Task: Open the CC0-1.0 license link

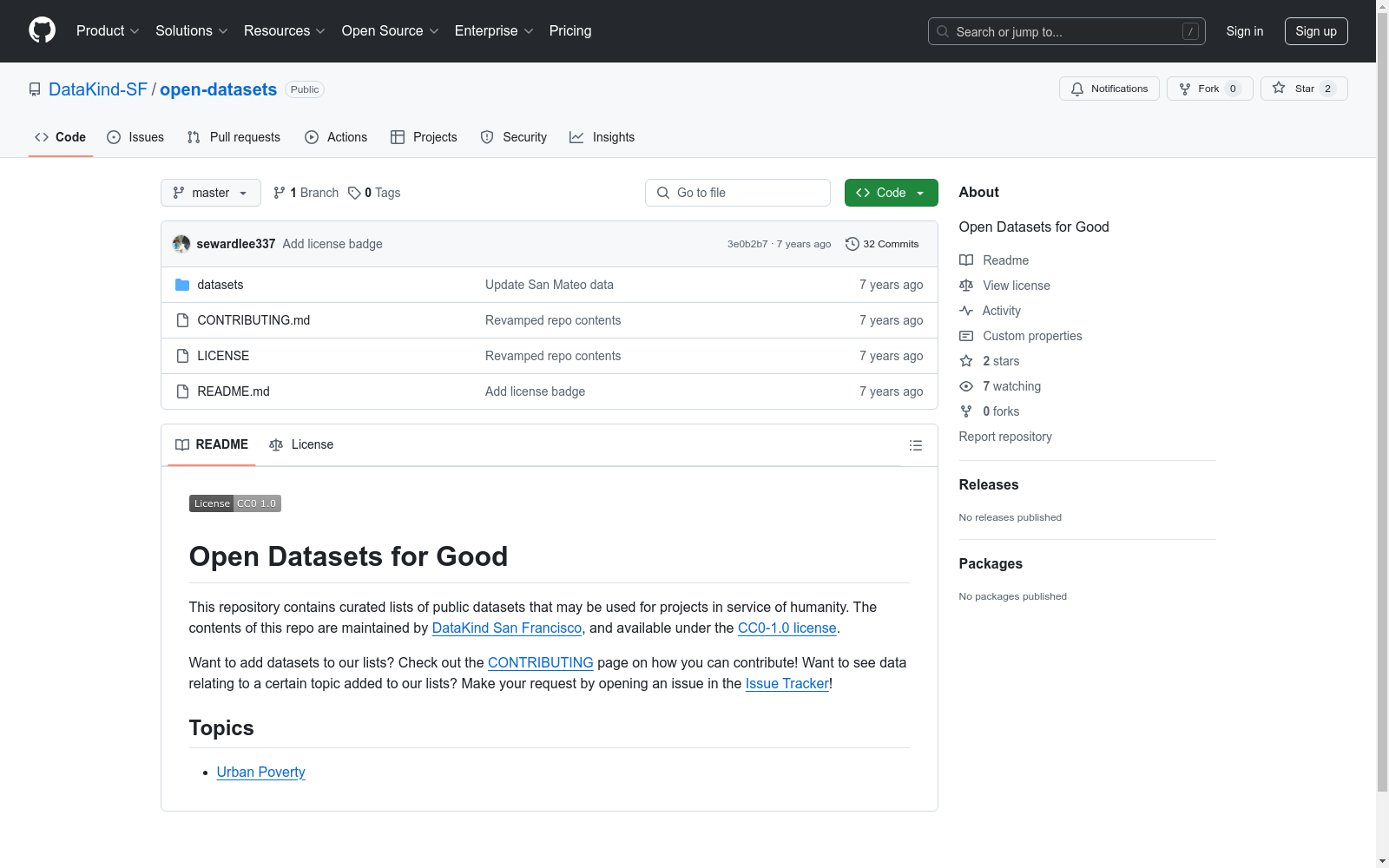Action: [x=787, y=628]
